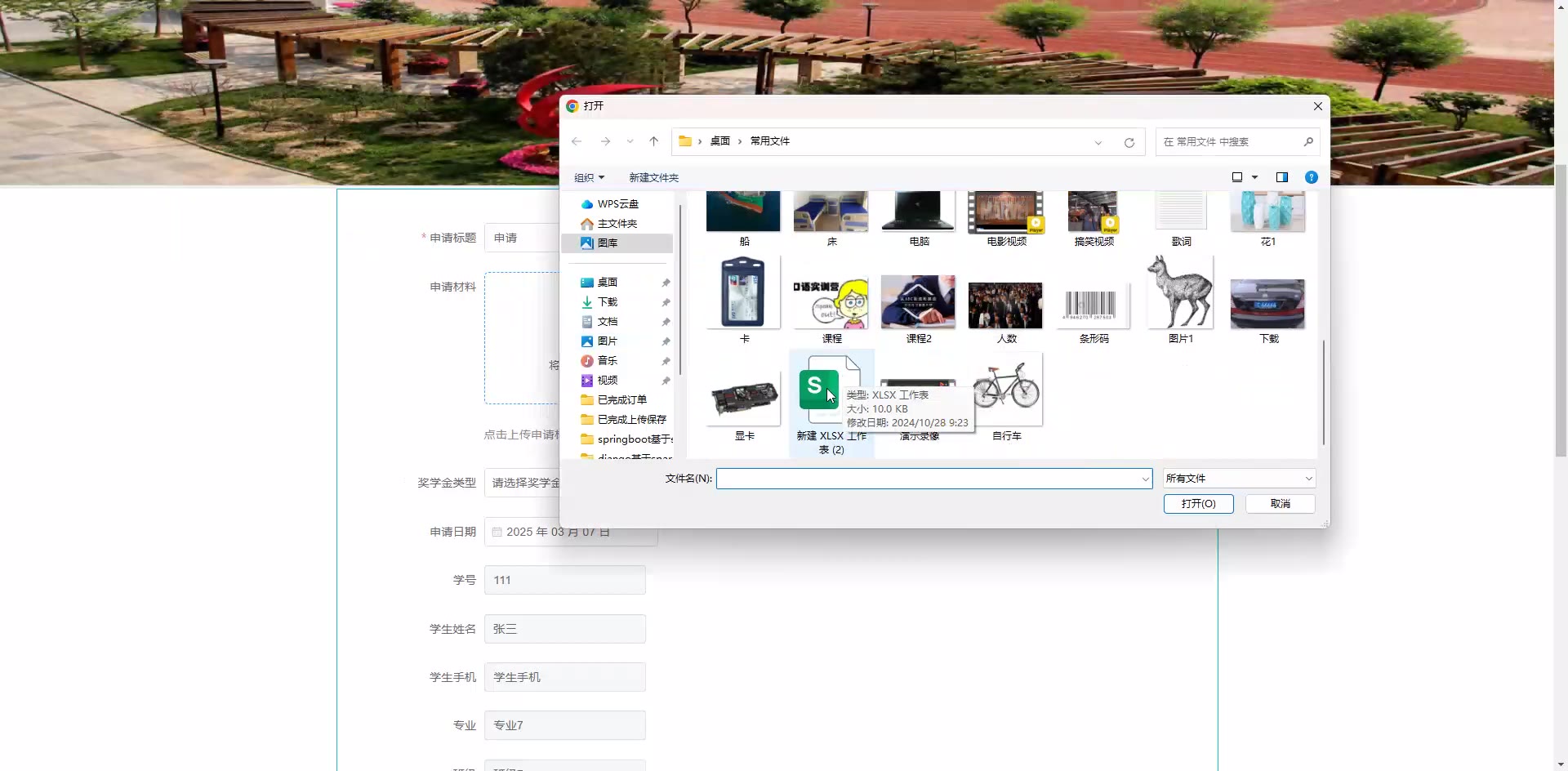
Task: Open 文档 from quick access
Action: click(x=608, y=322)
